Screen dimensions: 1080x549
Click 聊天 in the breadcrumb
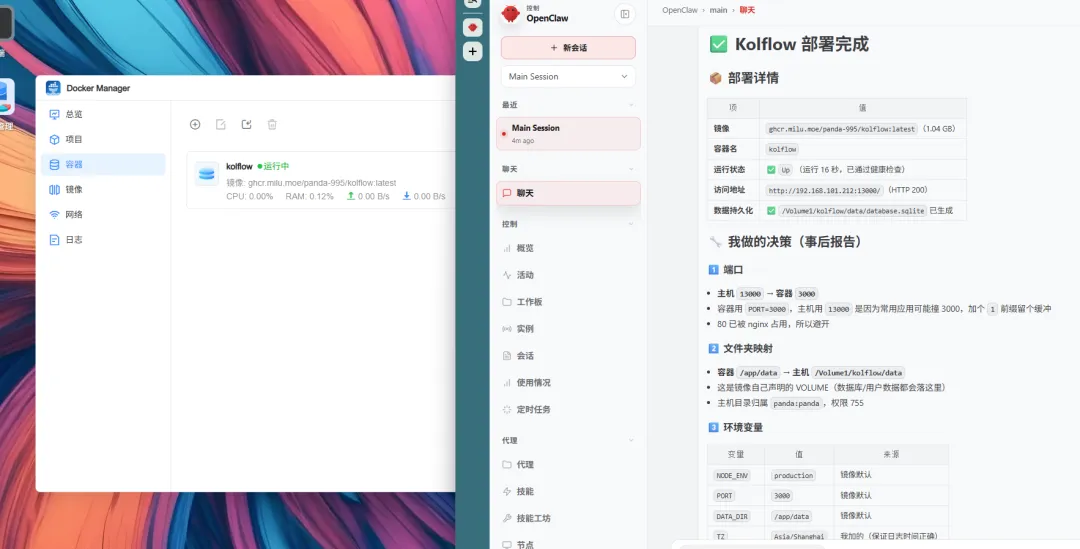(x=747, y=10)
